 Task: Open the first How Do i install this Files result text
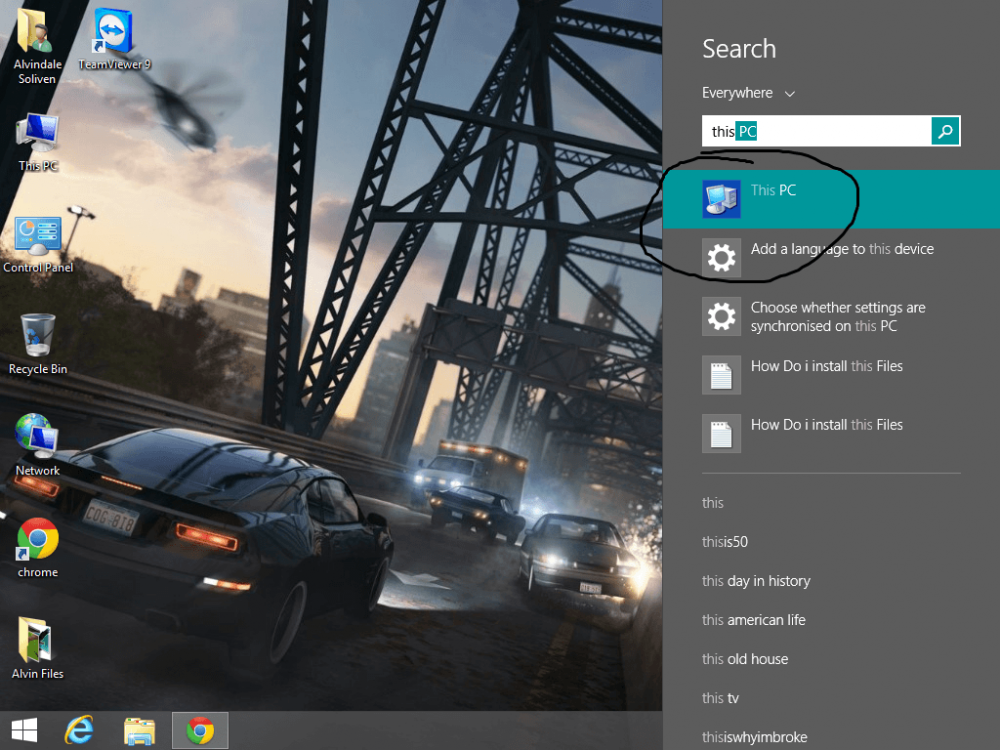pos(827,366)
